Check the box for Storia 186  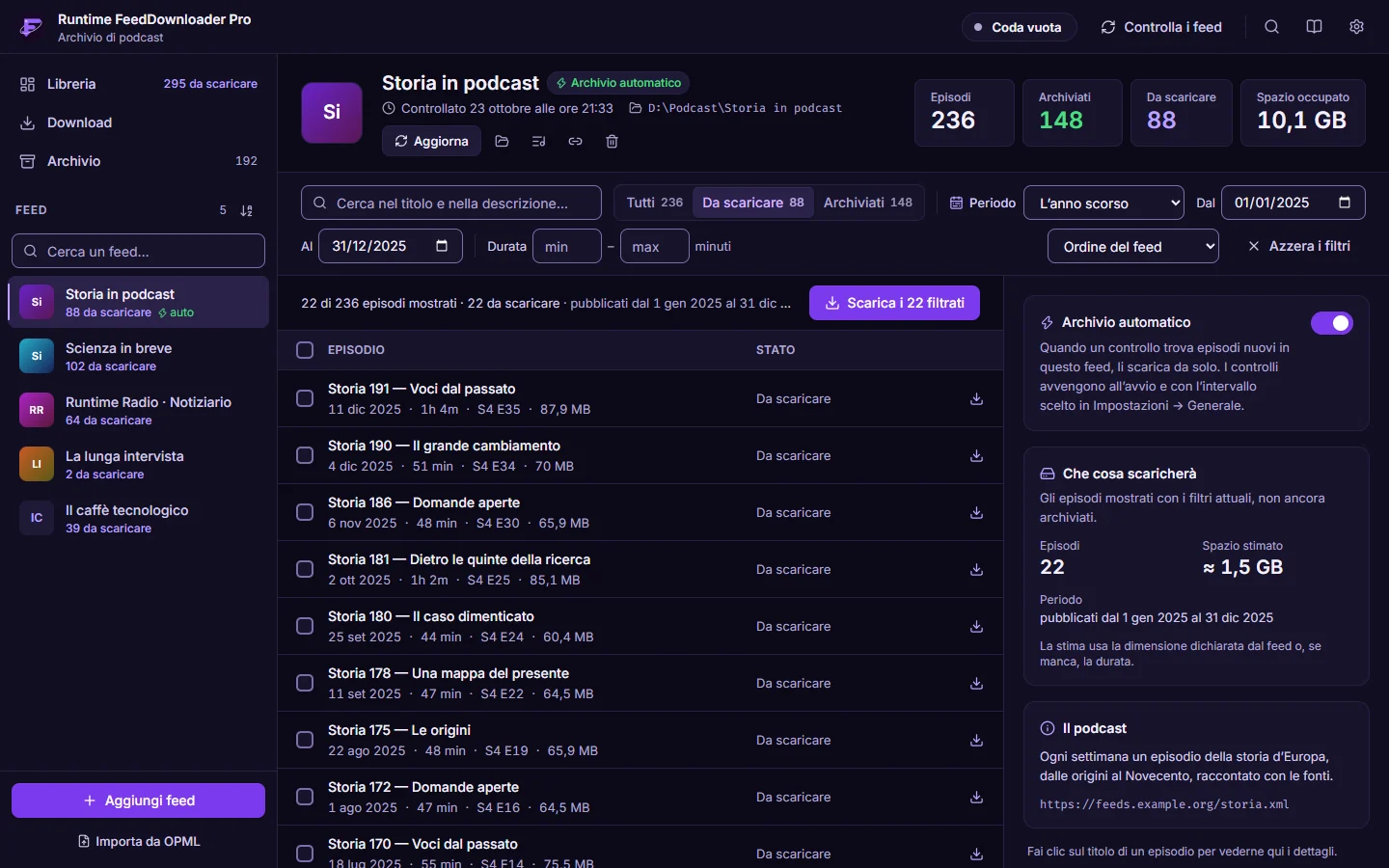pos(305,512)
